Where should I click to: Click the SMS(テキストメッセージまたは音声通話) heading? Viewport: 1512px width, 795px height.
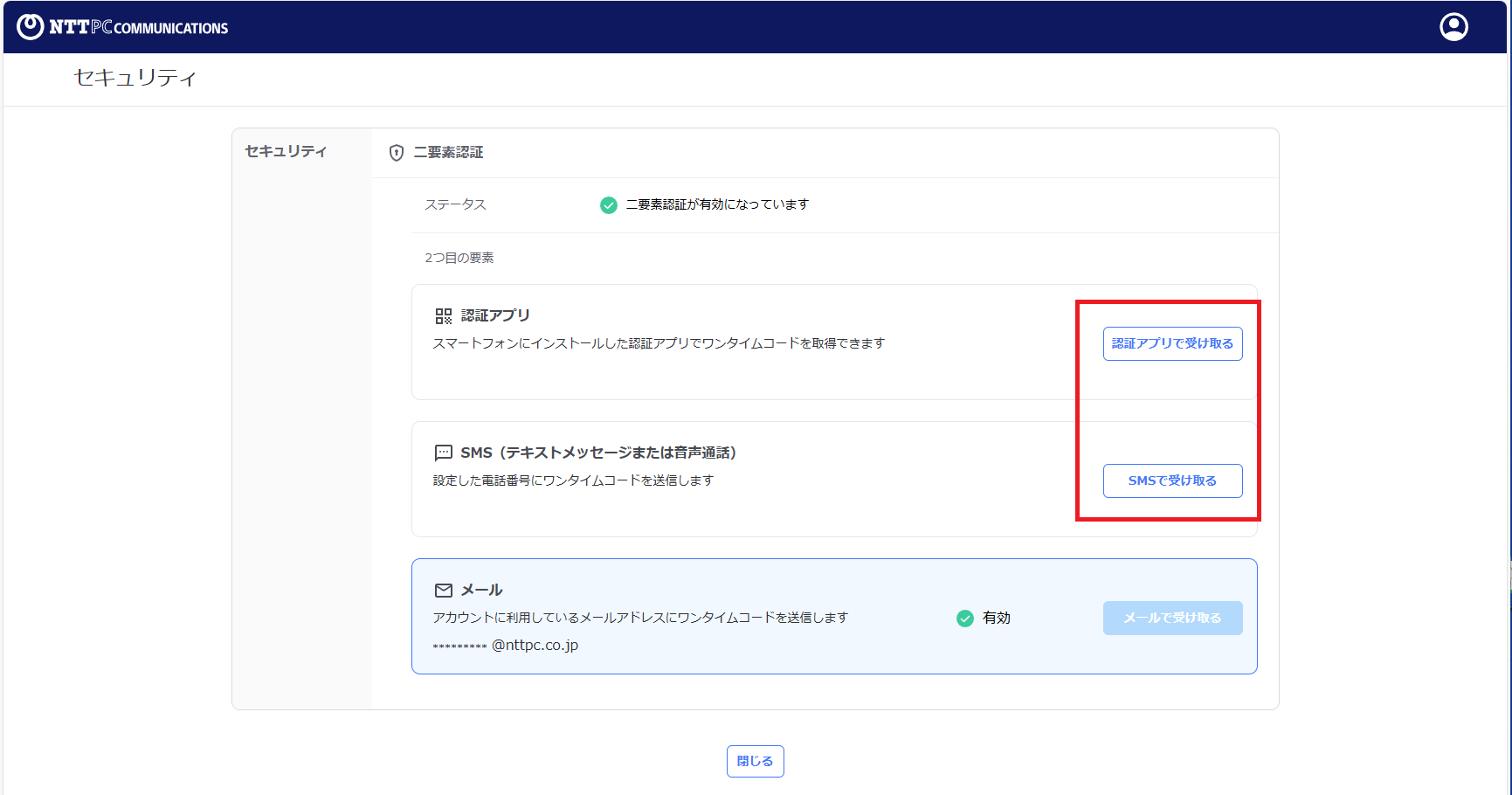click(598, 453)
